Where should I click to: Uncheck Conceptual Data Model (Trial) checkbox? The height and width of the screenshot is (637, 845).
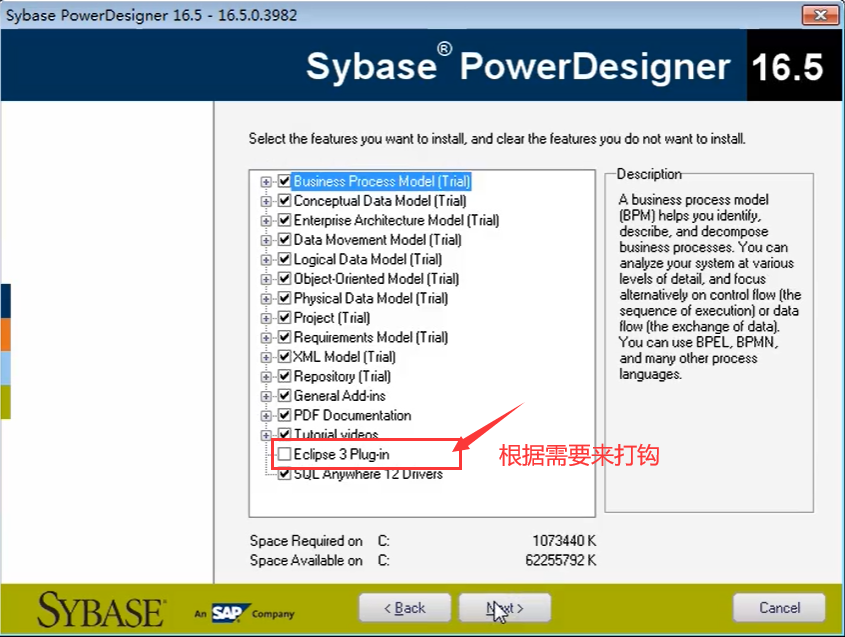click(x=285, y=201)
